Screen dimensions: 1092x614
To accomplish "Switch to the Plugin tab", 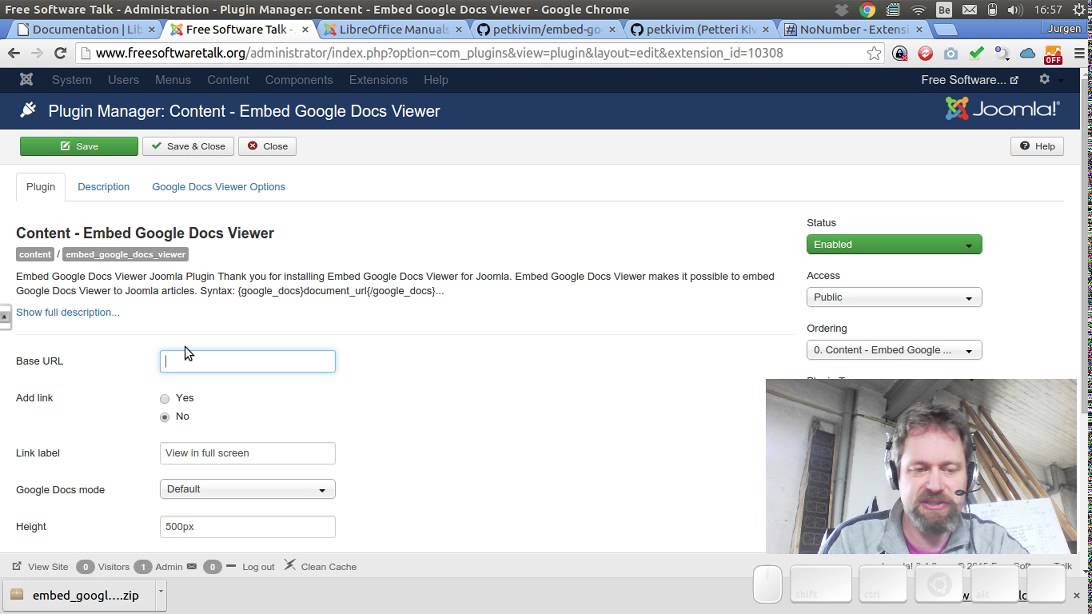I will [40, 187].
